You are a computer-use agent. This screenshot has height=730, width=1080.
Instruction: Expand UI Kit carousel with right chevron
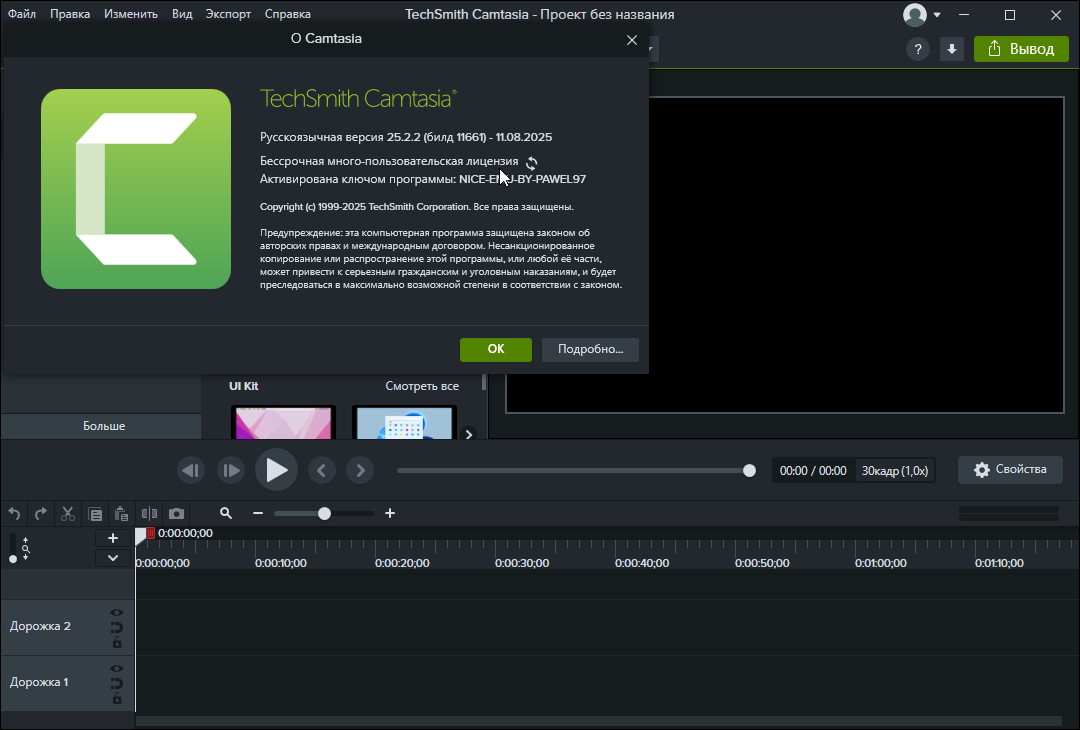[468, 434]
